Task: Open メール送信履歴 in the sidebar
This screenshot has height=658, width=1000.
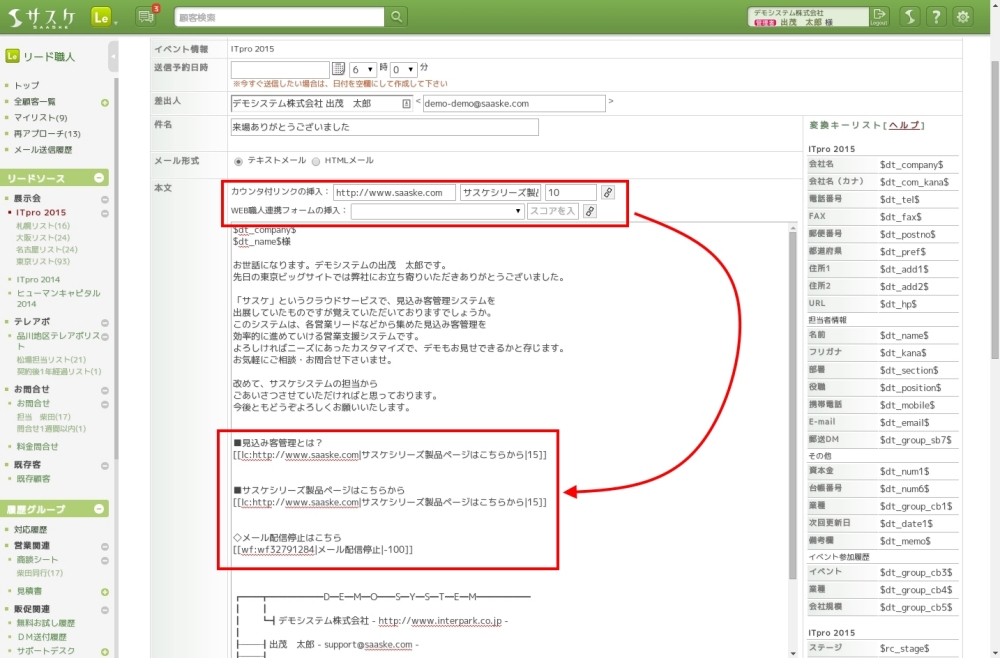Action: pyautogui.click(x=43, y=149)
